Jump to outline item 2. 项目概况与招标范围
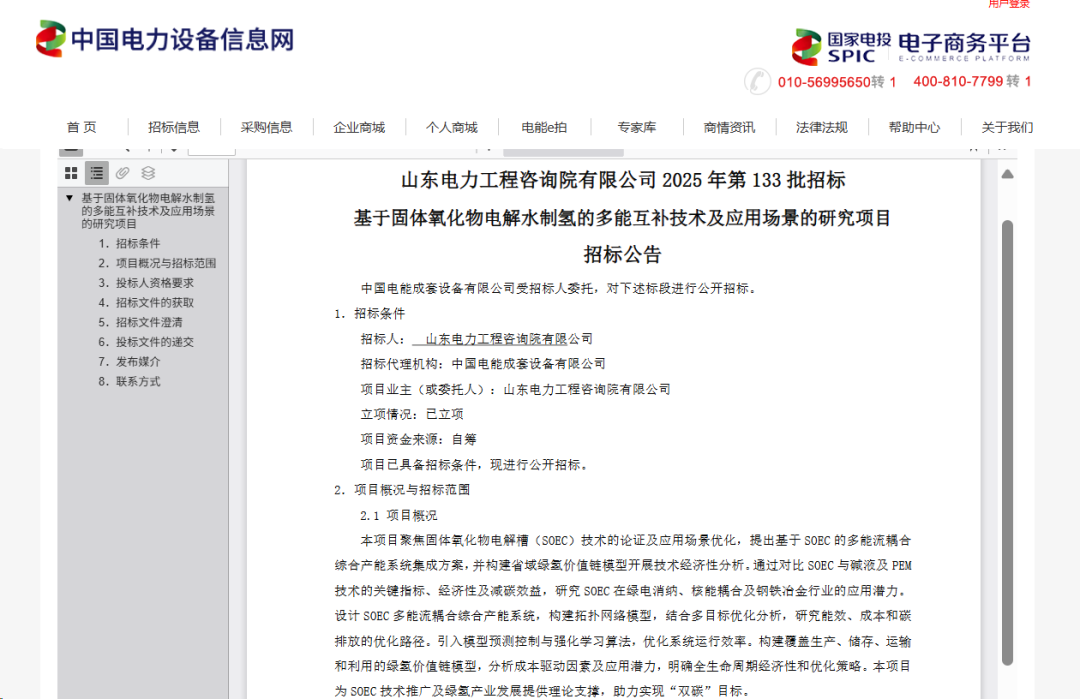Viewport: 1080px width, 699px height. [157, 263]
